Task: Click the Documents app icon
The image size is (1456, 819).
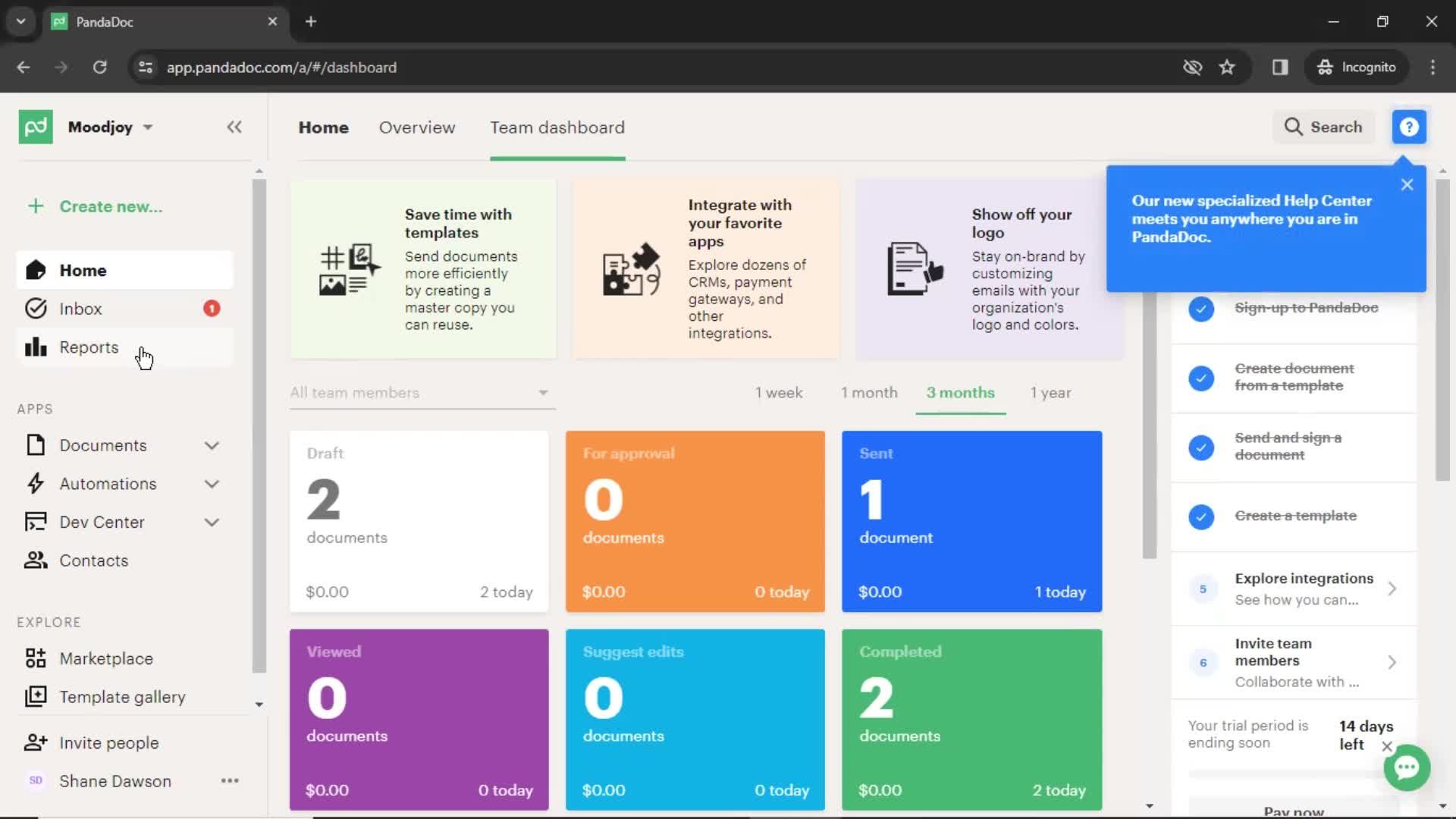Action: (x=35, y=445)
